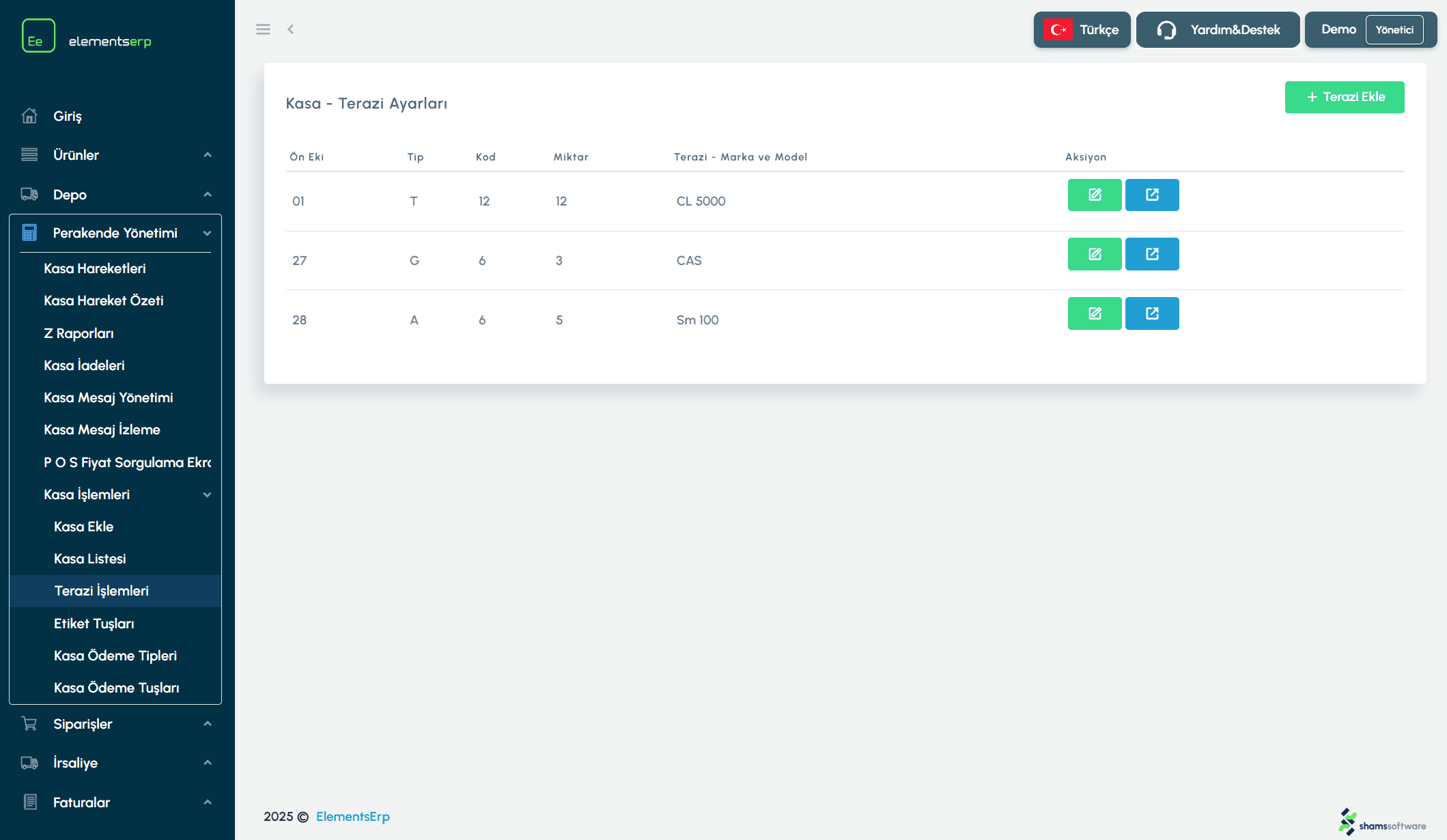Click the back arrow icon in header
Image resolution: width=1447 pixels, height=840 pixels.
pyautogui.click(x=291, y=29)
